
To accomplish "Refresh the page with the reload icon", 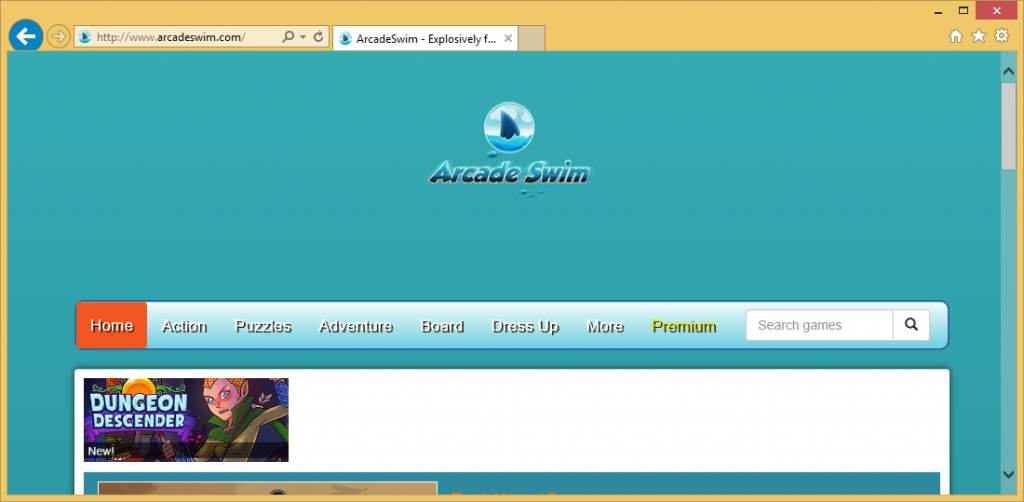I will click(318, 37).
